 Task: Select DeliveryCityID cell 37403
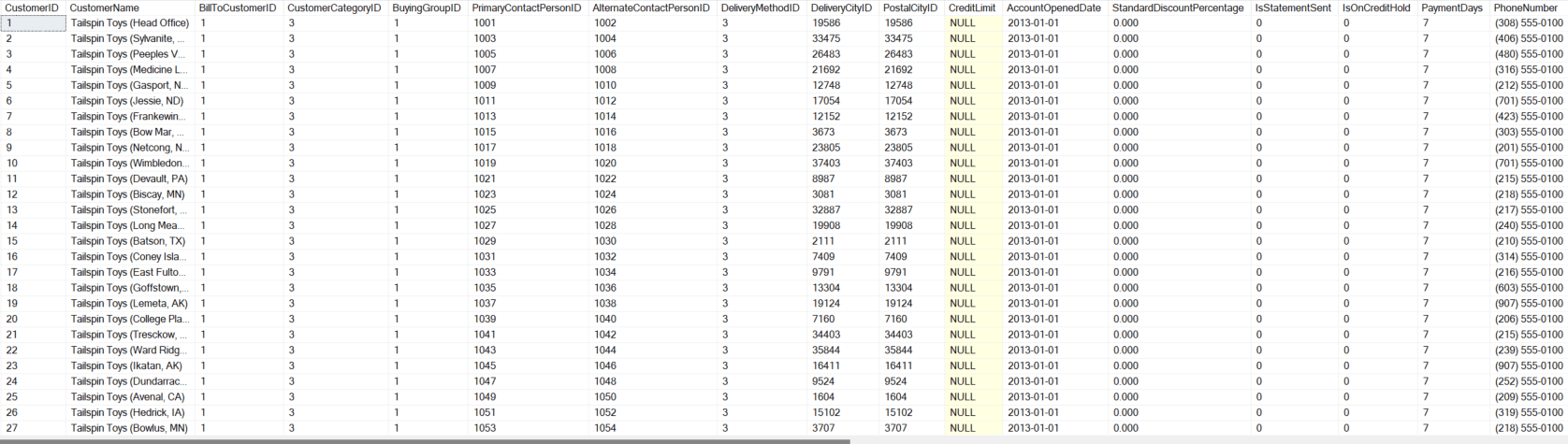pyautogui.click(x=843, y=164)
